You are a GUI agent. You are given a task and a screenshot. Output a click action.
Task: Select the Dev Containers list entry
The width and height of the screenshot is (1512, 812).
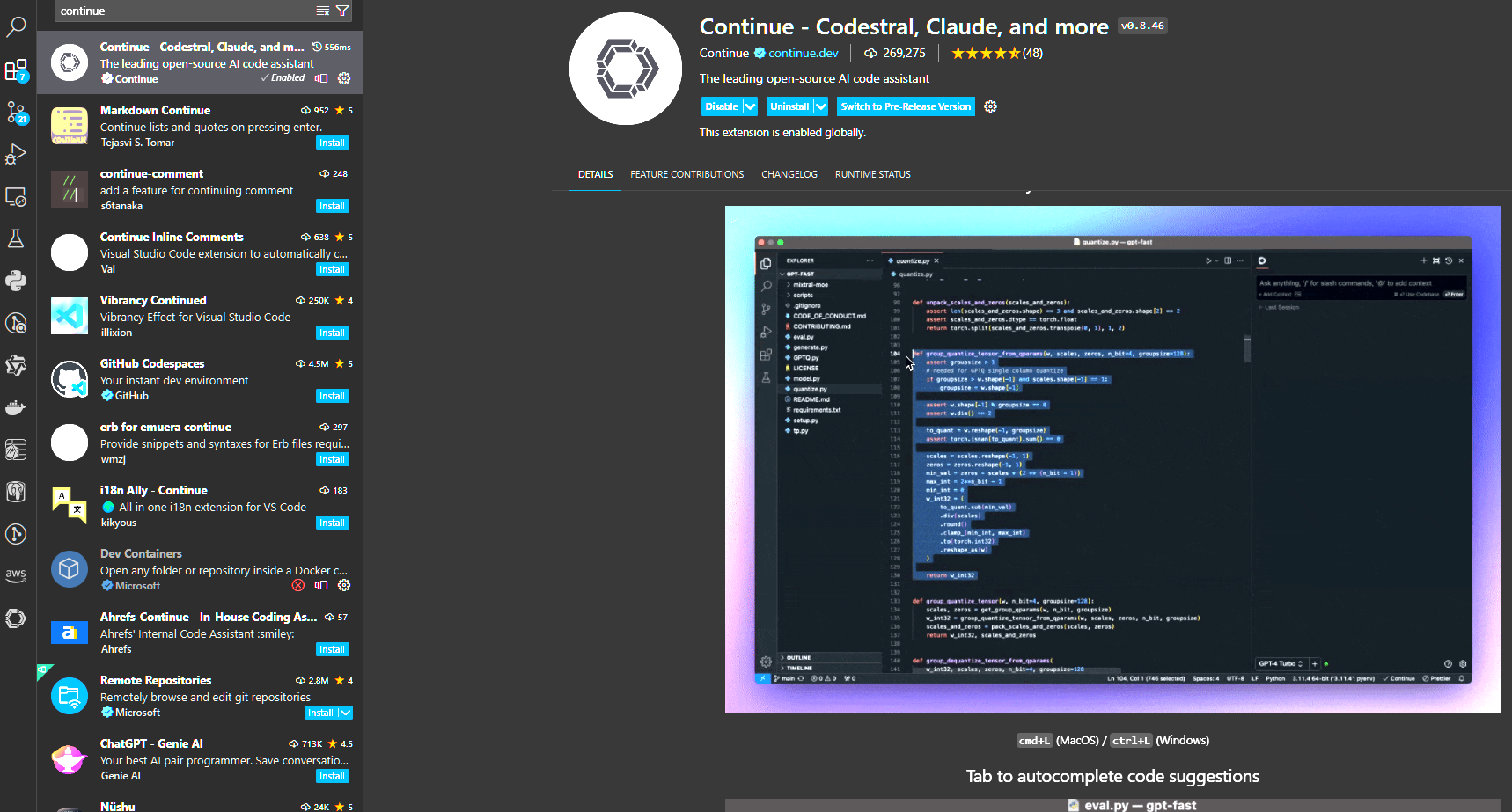(200, 569)
